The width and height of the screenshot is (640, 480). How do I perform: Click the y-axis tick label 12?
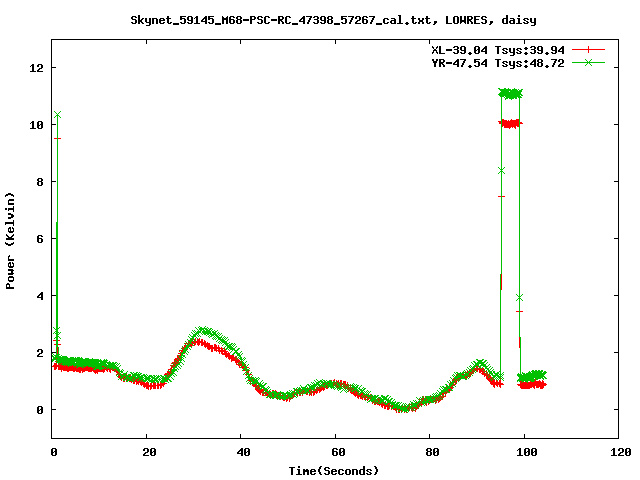coord(36,68)
